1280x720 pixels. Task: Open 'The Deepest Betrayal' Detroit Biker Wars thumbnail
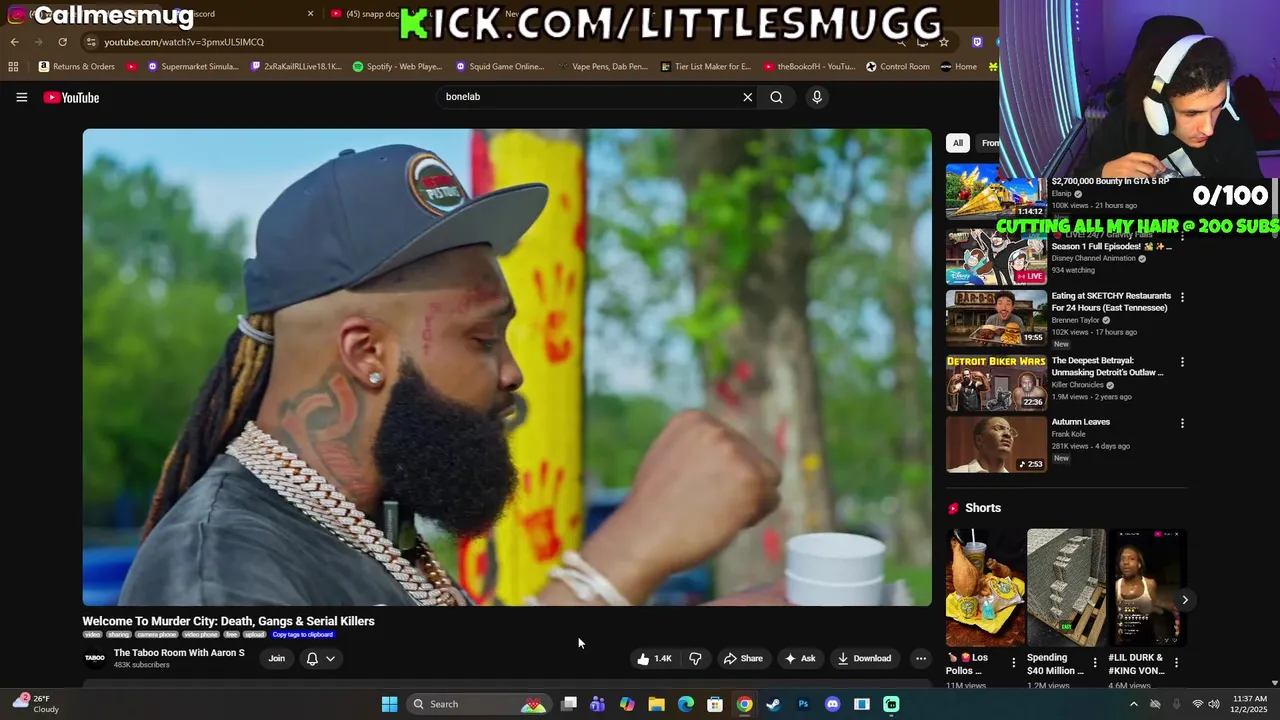(996, 382)
